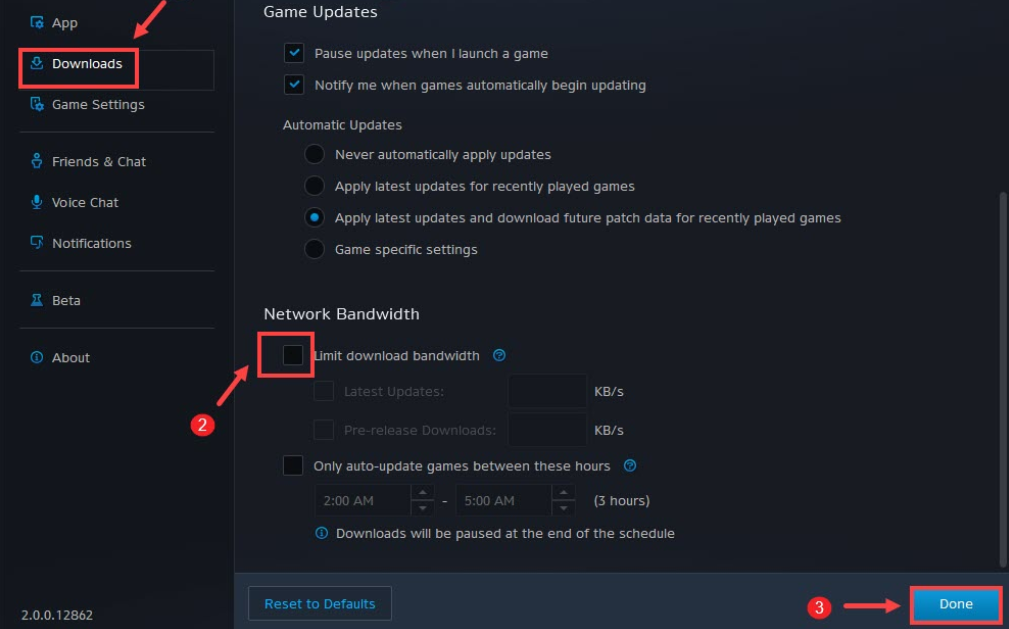
Task: Decrease the 5:00 AM end time stepper
Action: [563, 509]
